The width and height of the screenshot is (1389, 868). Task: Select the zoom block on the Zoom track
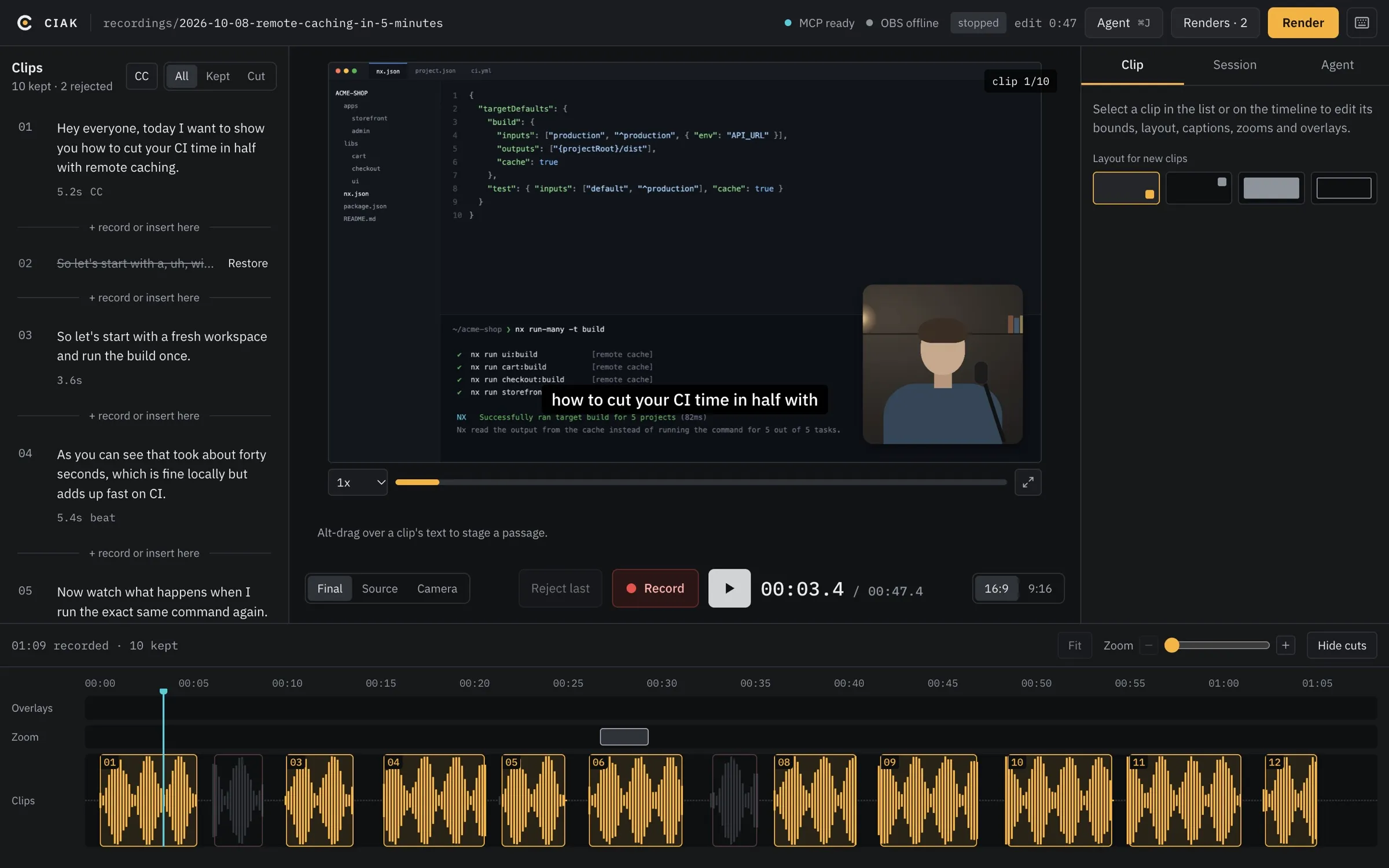(624, 737)
